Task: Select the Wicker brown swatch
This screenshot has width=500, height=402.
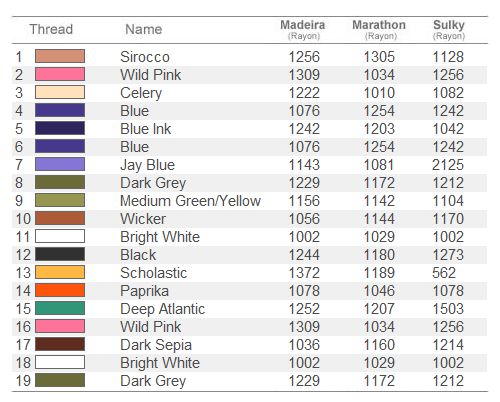Action: pos(60,218)
